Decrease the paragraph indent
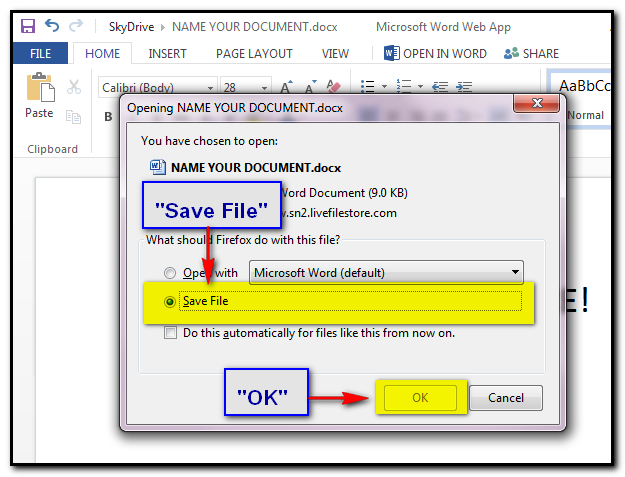Viewport: 625px width, 477px height. pos(440,86)
